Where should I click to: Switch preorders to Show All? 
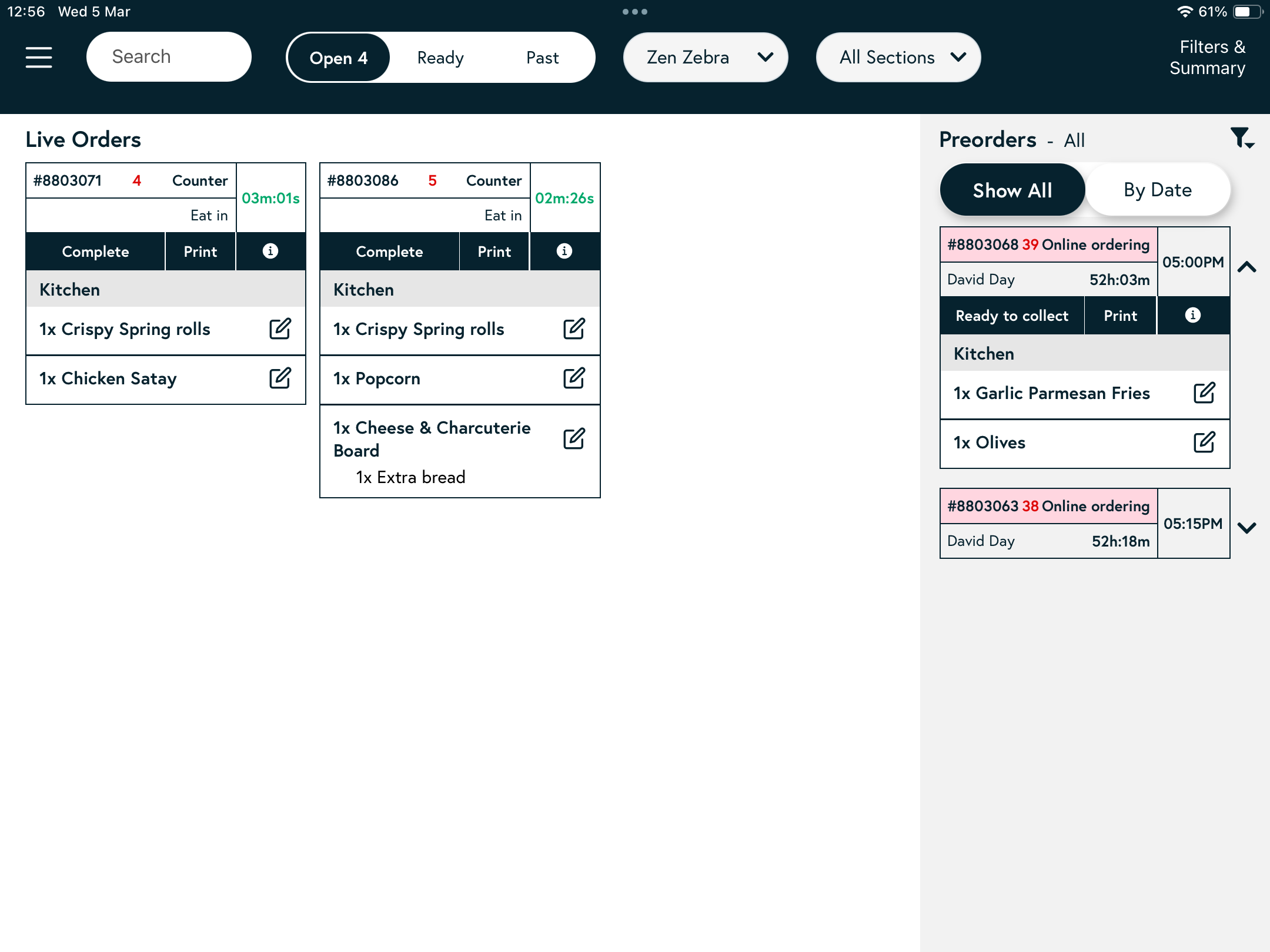click(1012, 190)
